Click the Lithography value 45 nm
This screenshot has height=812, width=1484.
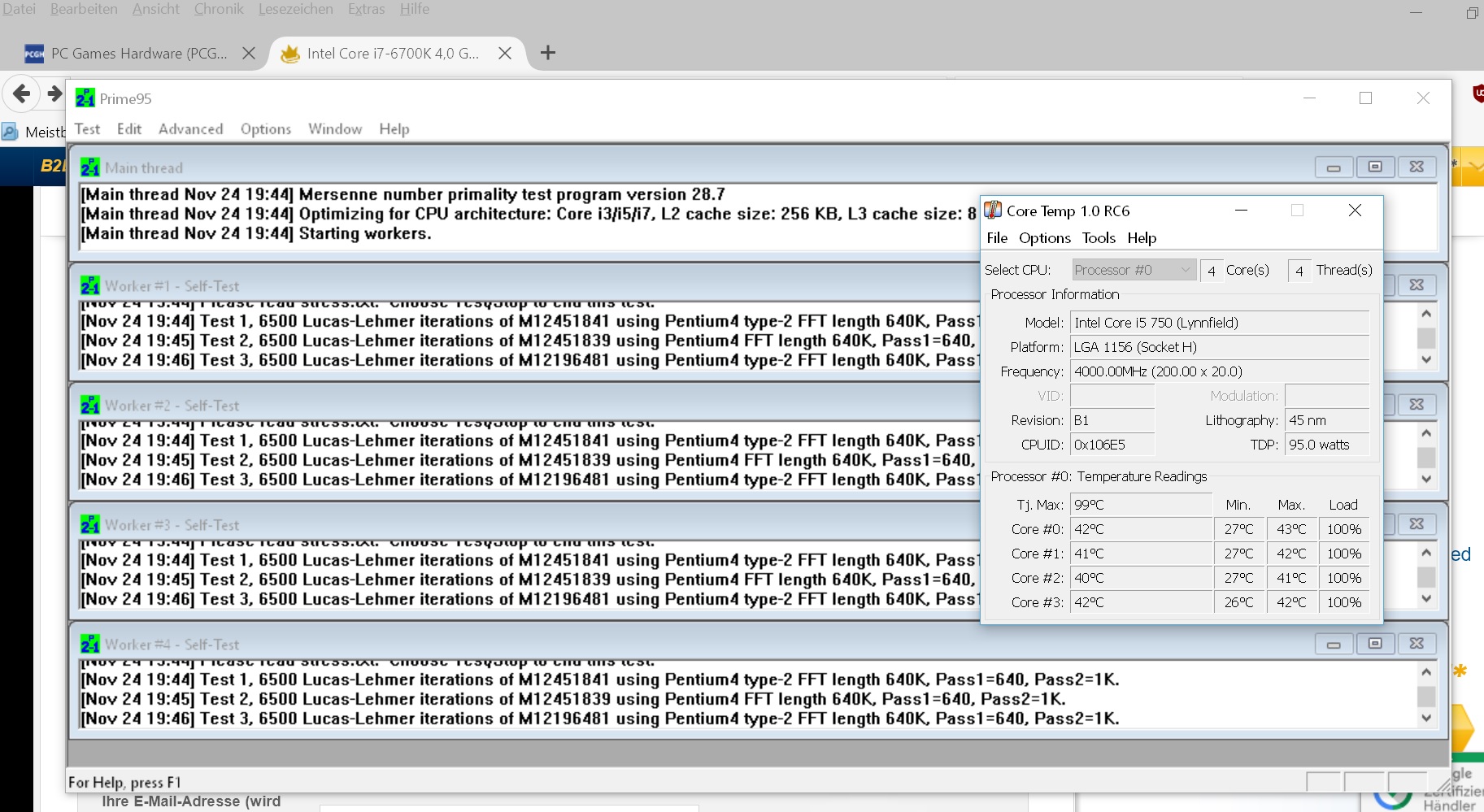(x=1327, y=420)
